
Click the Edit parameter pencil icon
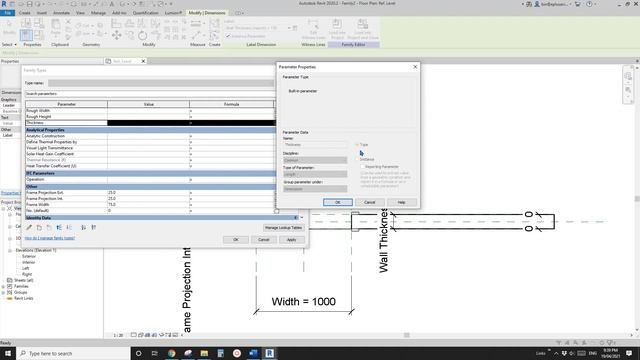[x=29, y=227]
